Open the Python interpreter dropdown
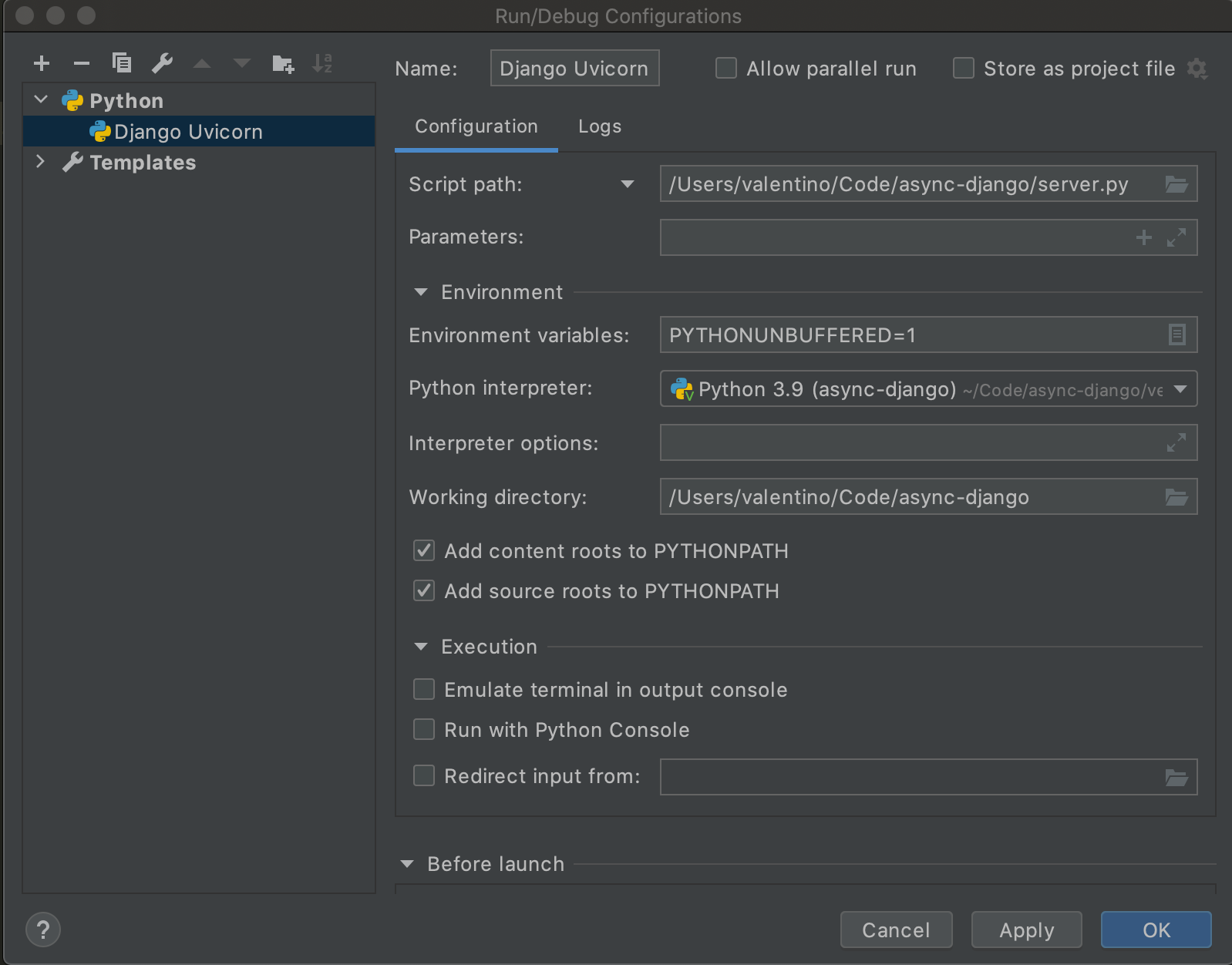The width and height of the screenshot is (1232, 965). tap(1180, 389)
